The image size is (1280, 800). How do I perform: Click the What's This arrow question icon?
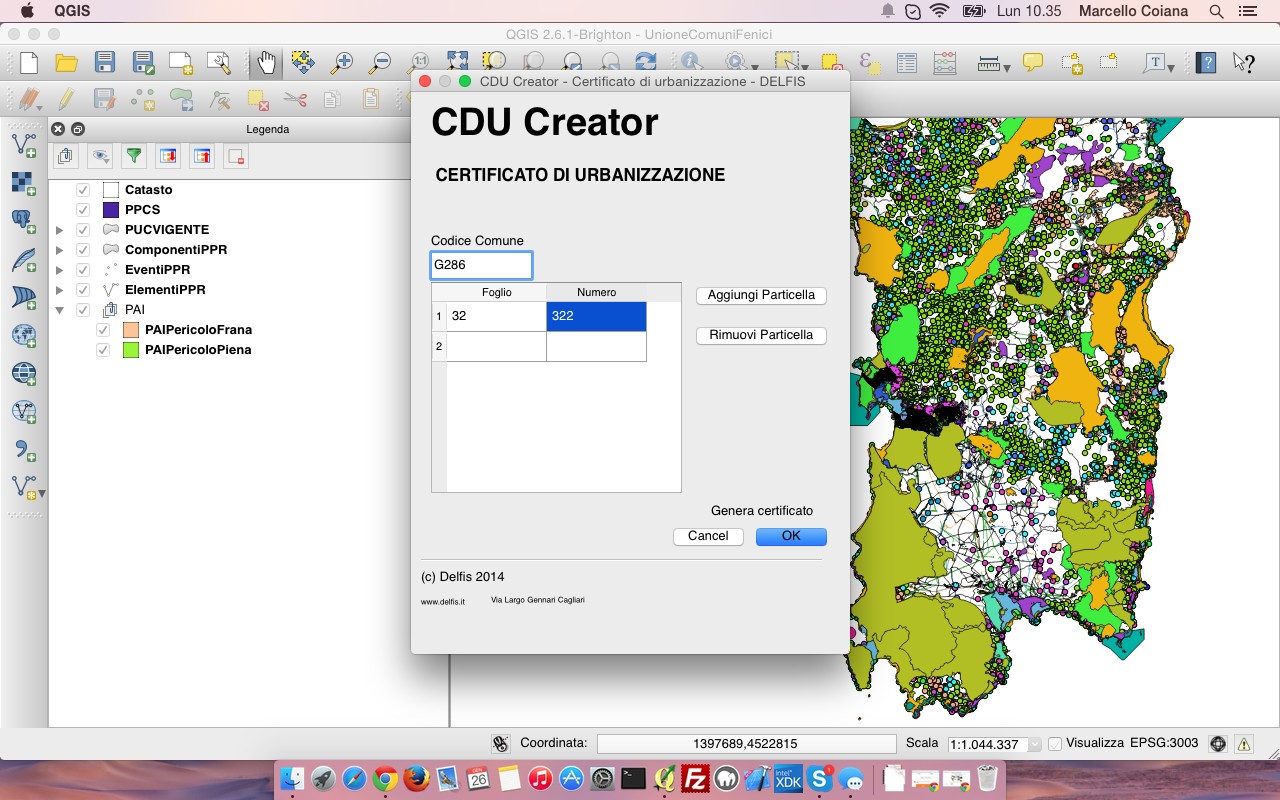click(x=1244, y=63)
